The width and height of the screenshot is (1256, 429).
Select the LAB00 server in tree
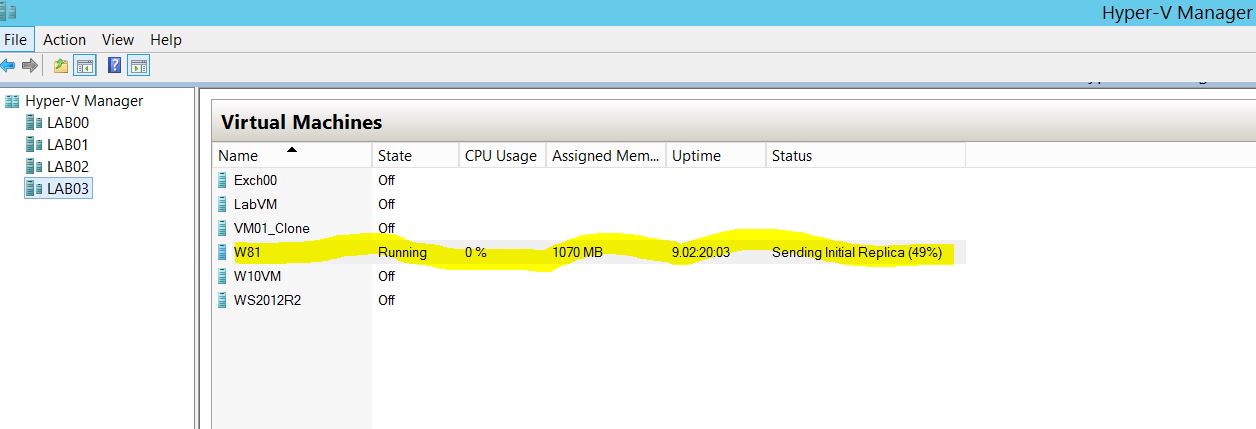67,123
